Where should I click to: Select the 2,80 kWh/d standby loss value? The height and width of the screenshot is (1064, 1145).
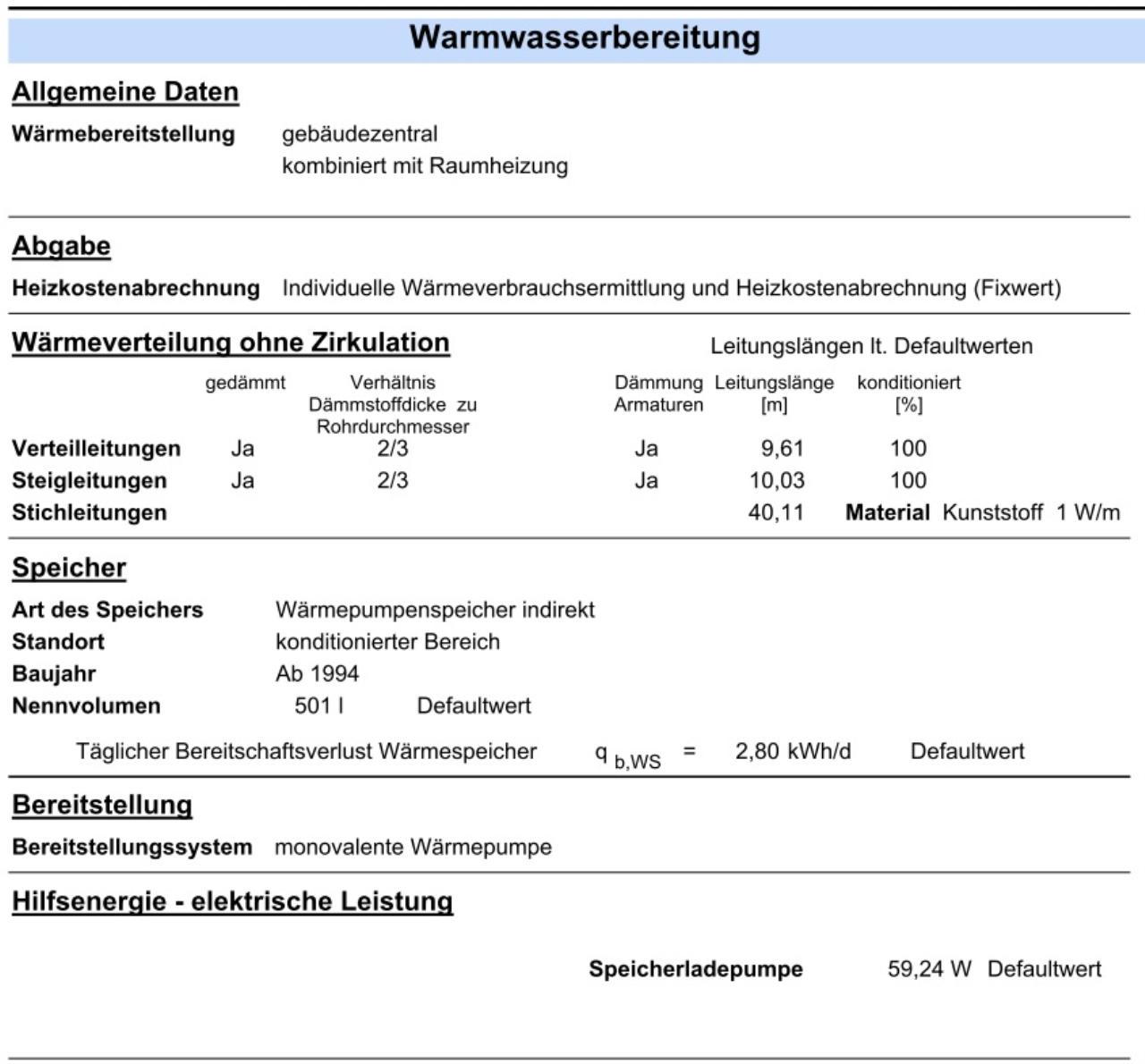(793, 751)
